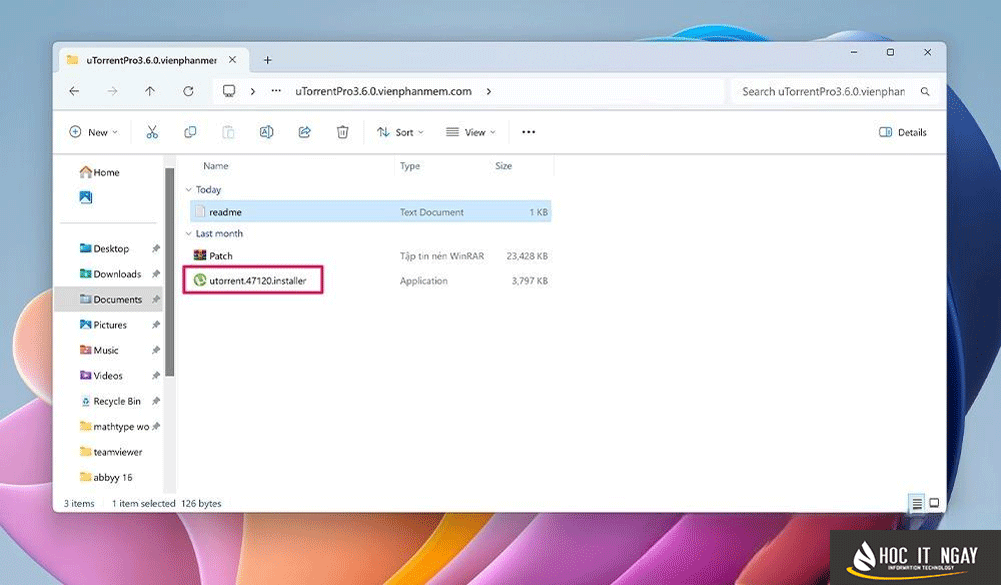Add a new tab
Screen dimensions: 1001x585
[267, 60]
